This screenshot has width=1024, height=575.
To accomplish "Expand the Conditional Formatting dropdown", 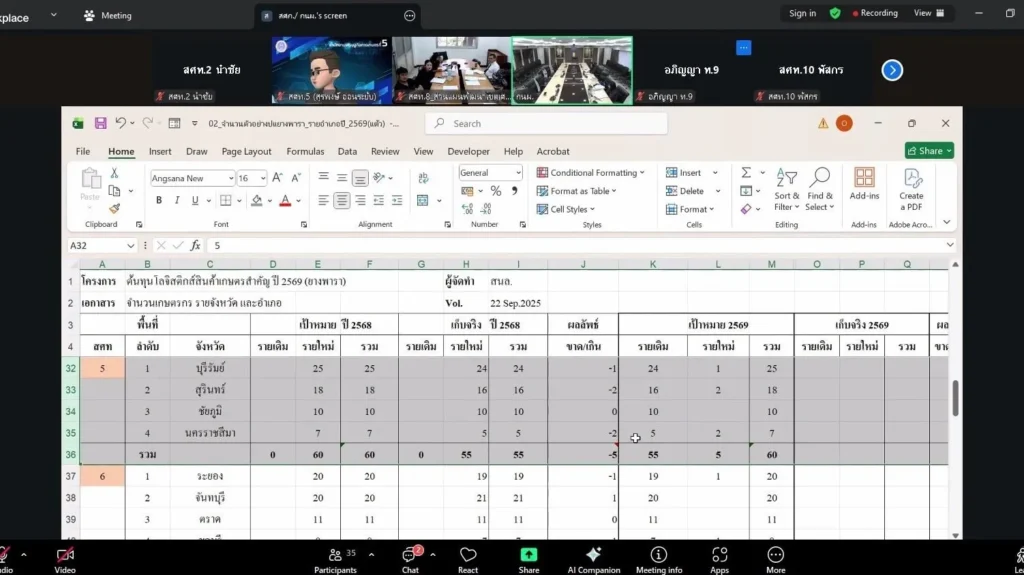I will pos(598,173).
